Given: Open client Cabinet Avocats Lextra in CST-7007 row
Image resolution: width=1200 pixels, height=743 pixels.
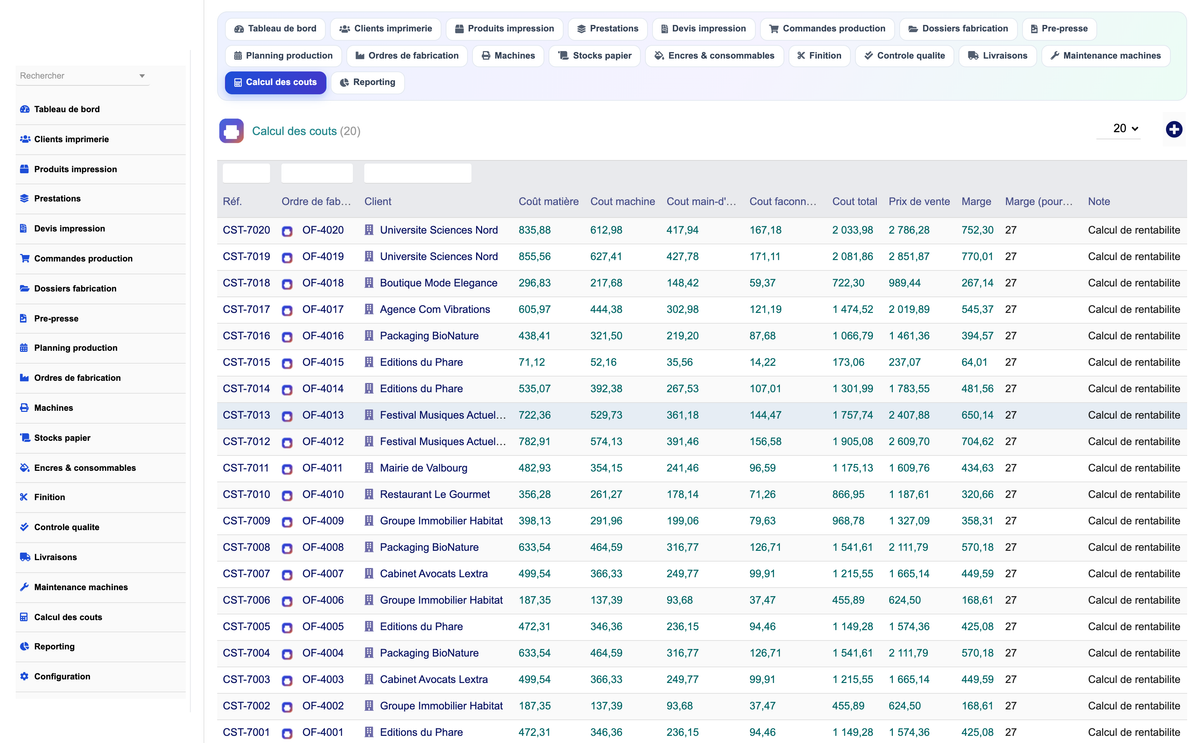Looking at the screenshot, I should 434,574.
